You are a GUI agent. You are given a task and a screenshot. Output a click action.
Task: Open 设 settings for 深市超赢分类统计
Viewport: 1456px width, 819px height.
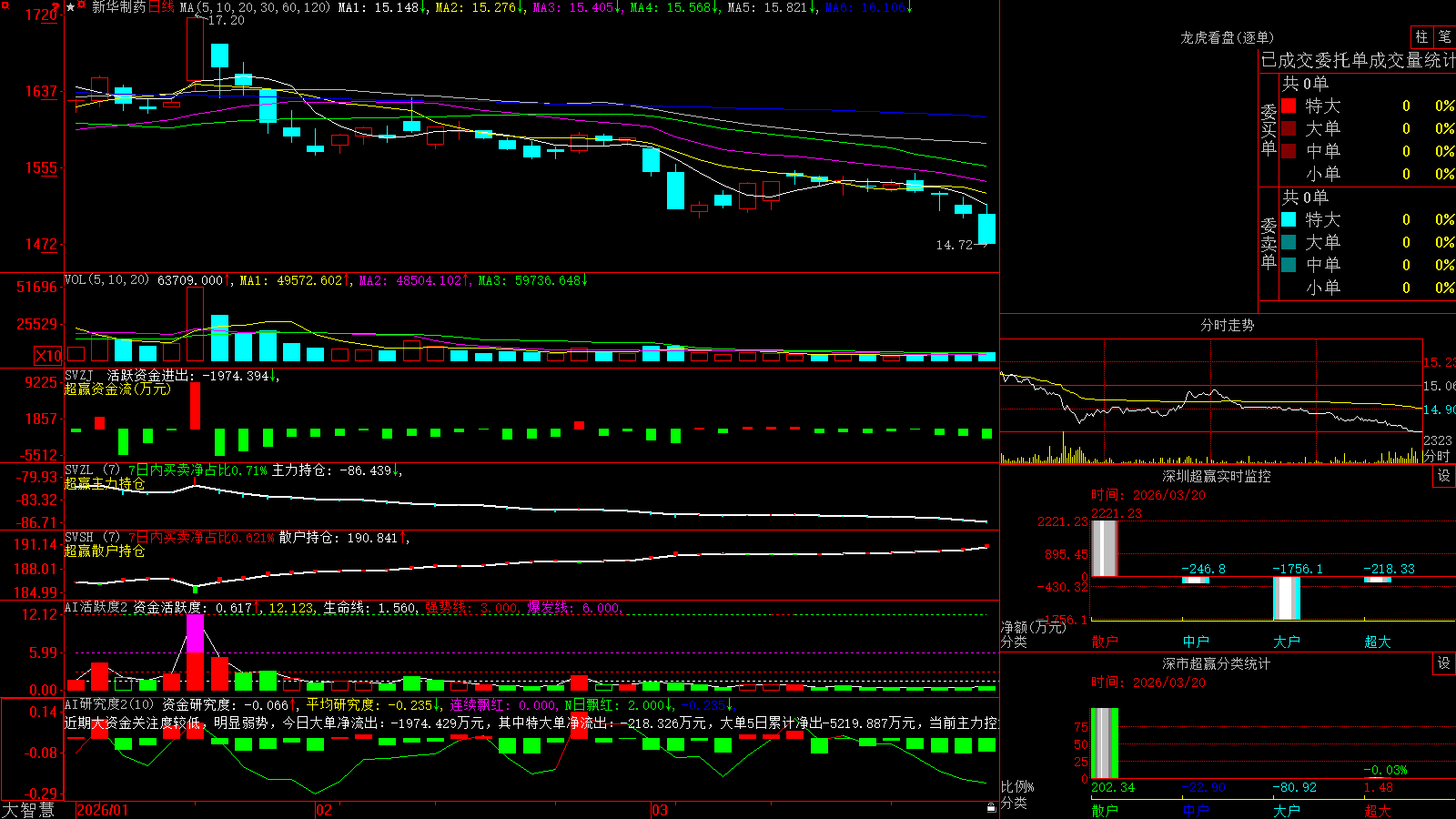coord(1444,663)
